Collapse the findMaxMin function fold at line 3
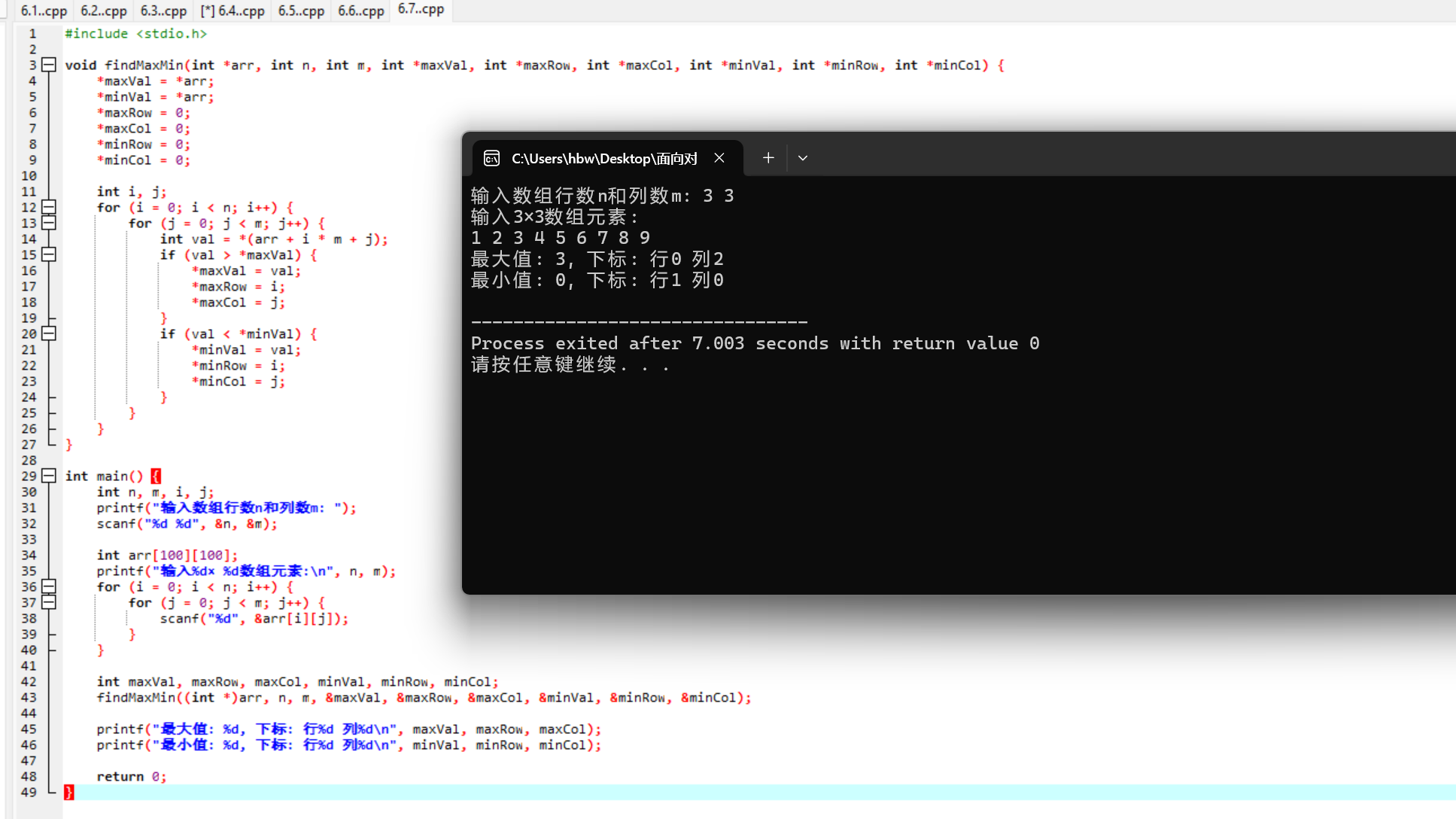This screenshot has width=1456, height=819. [49, 65]
